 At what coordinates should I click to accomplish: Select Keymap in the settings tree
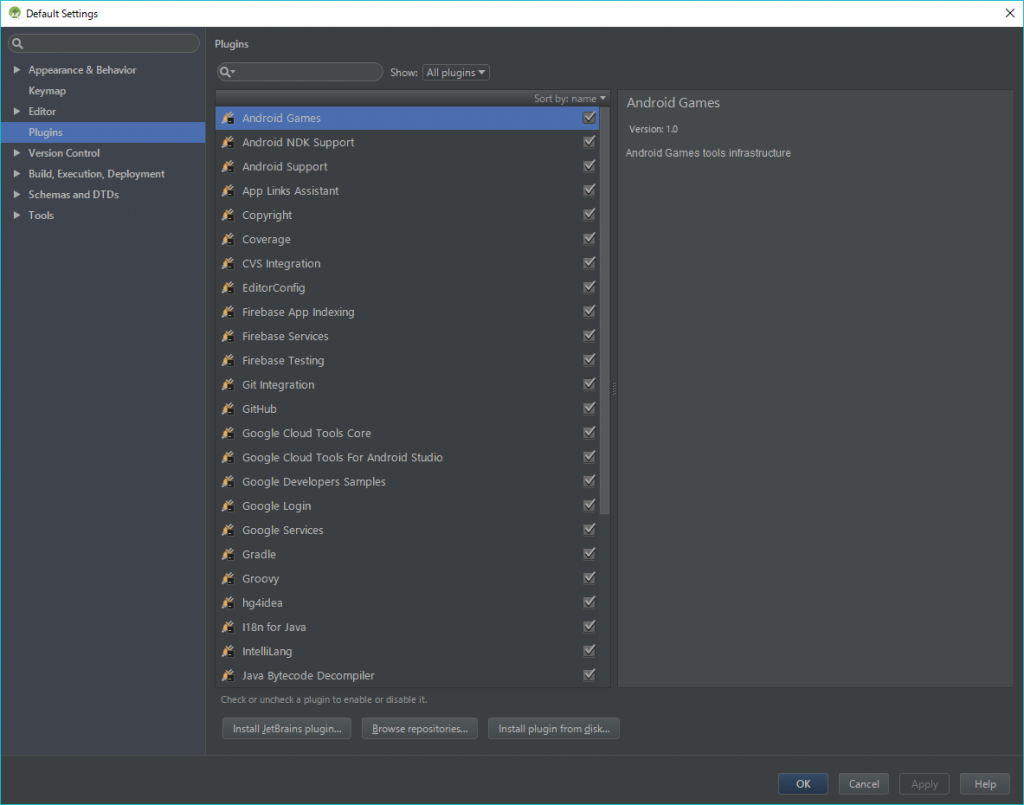[47, 91]
